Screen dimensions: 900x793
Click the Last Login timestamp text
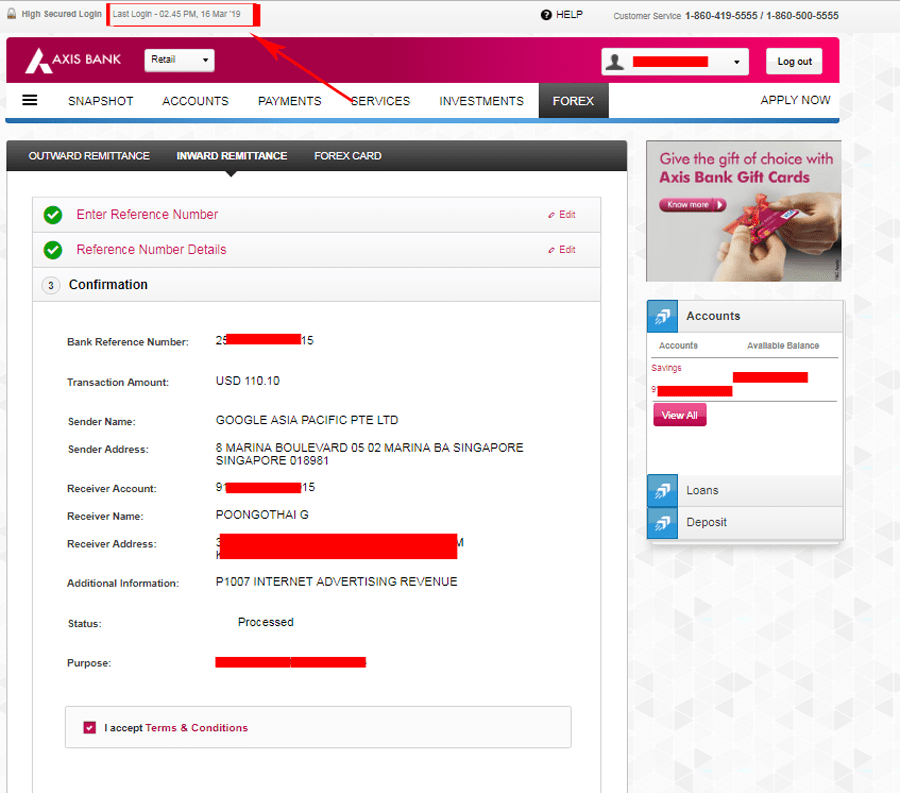177,14
